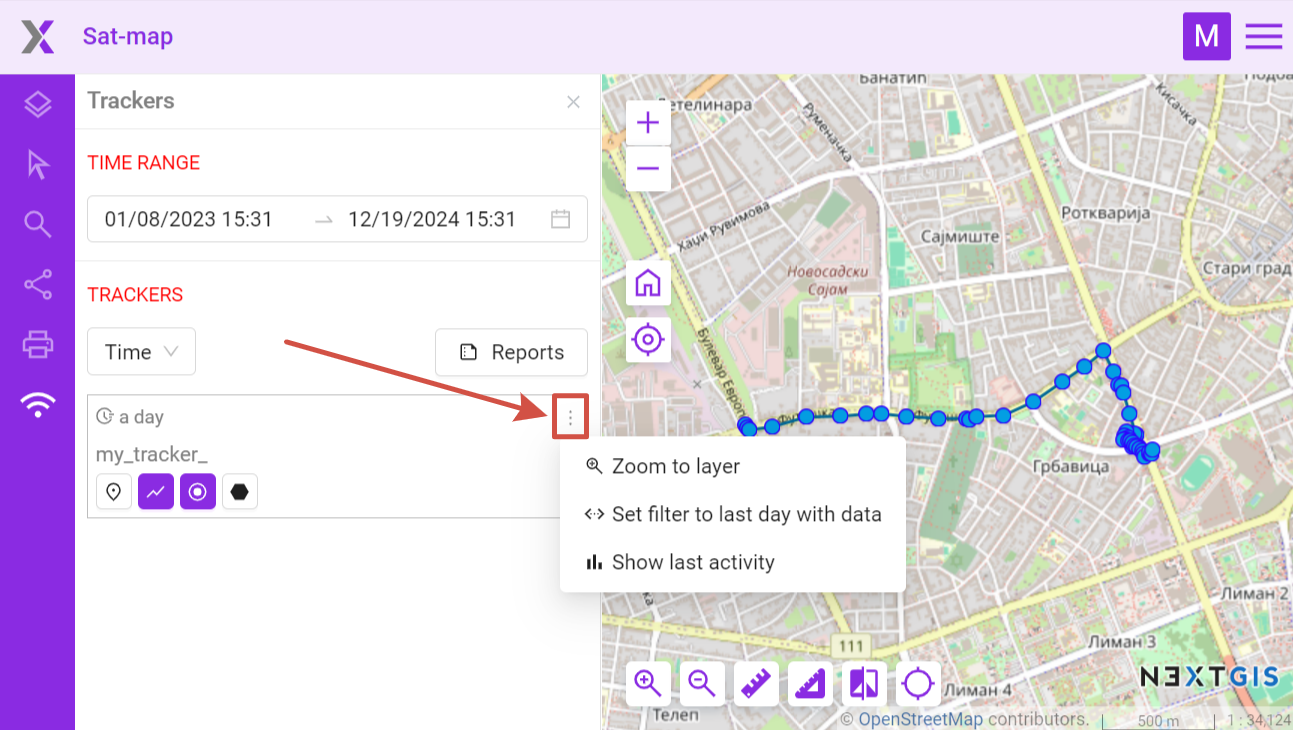Click the Sat-map title link

128,37
